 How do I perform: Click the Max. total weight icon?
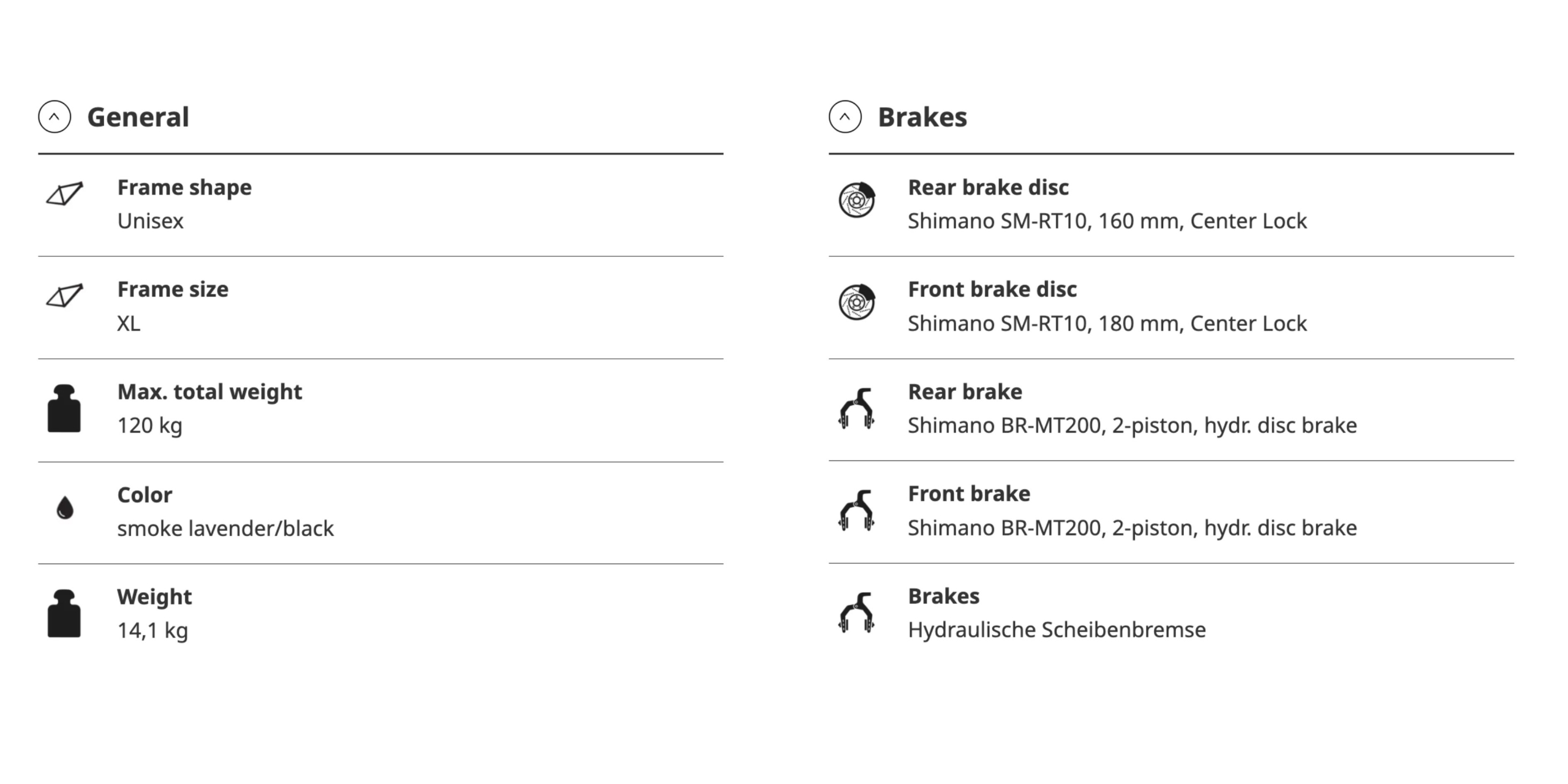(64, 409)
